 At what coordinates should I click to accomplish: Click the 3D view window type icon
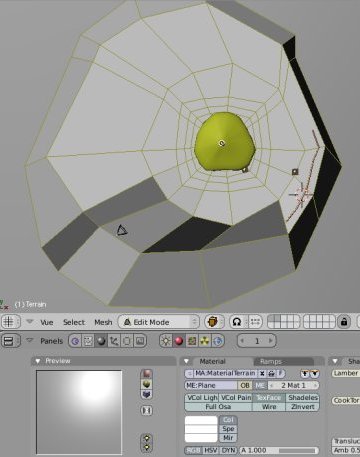tap(9, 322)
